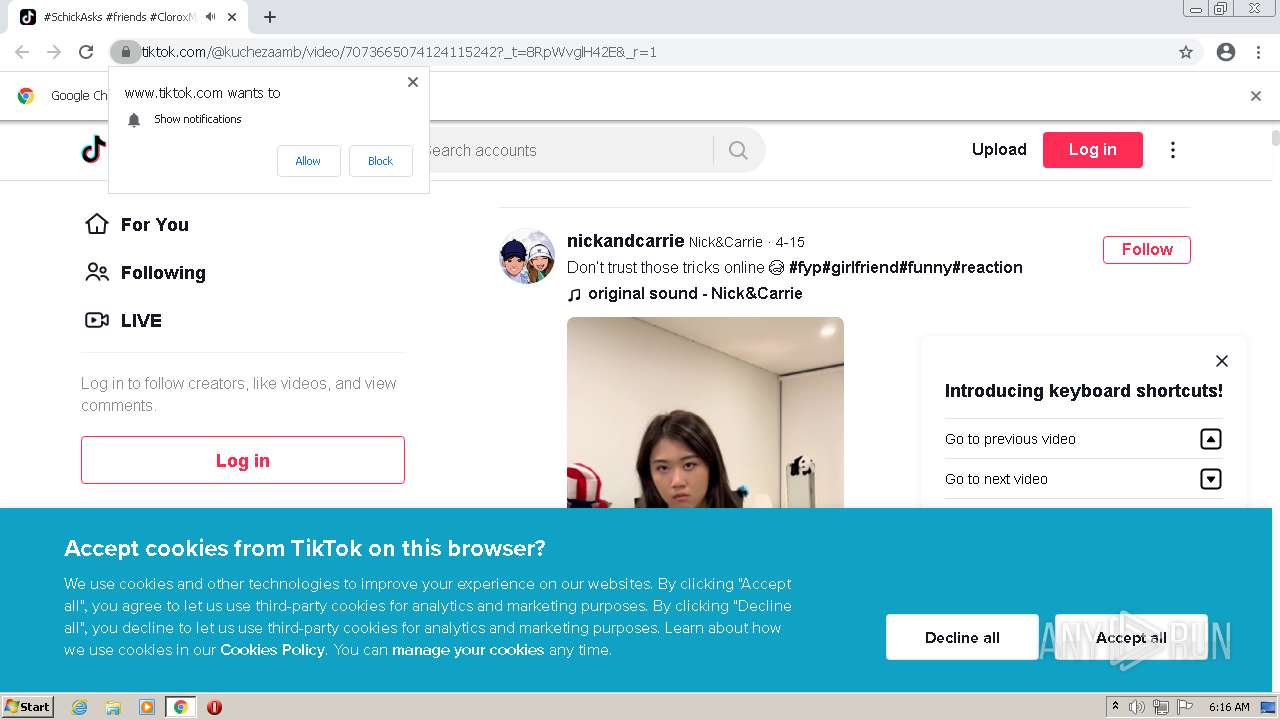Close the keyboard shortcuts popup
This screenshot has height=720, width=1280.
1221,361
